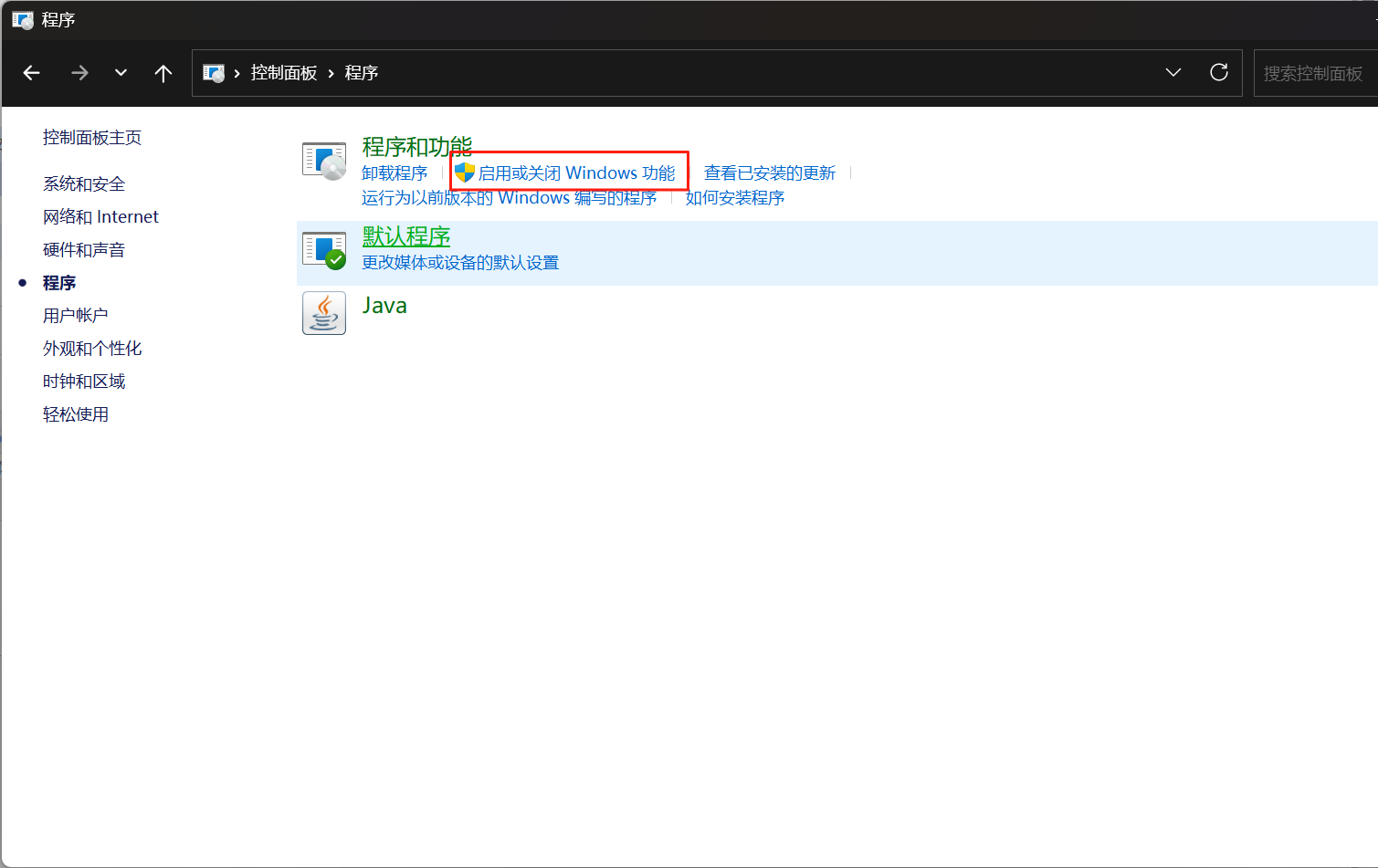Screen dimensions: 1378x868
Task: Click 查看已安装的更新 link
Action: tap(770, 173)
